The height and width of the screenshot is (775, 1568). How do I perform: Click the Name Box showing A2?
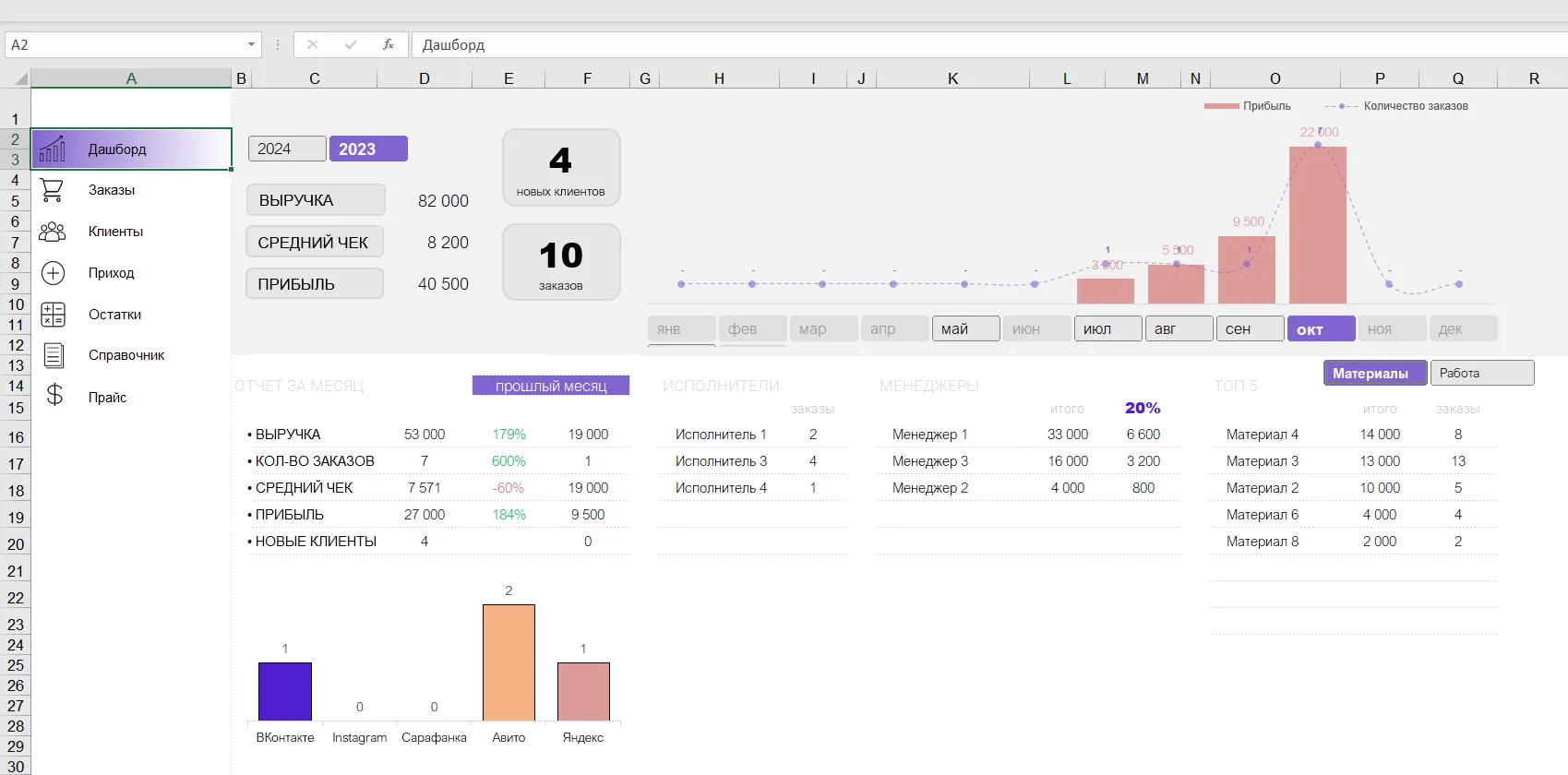[126, 44]
